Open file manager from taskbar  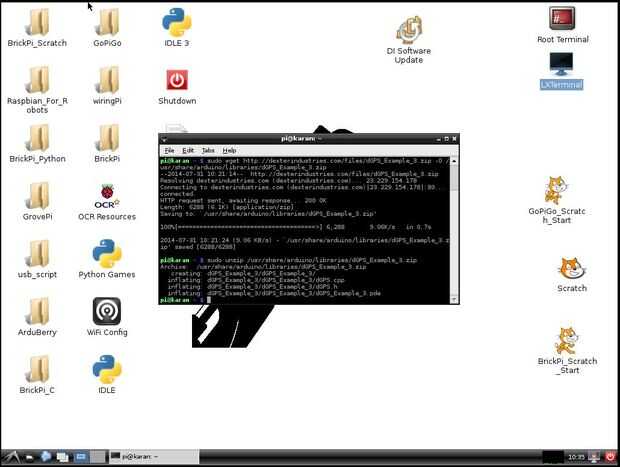(30, 458)
